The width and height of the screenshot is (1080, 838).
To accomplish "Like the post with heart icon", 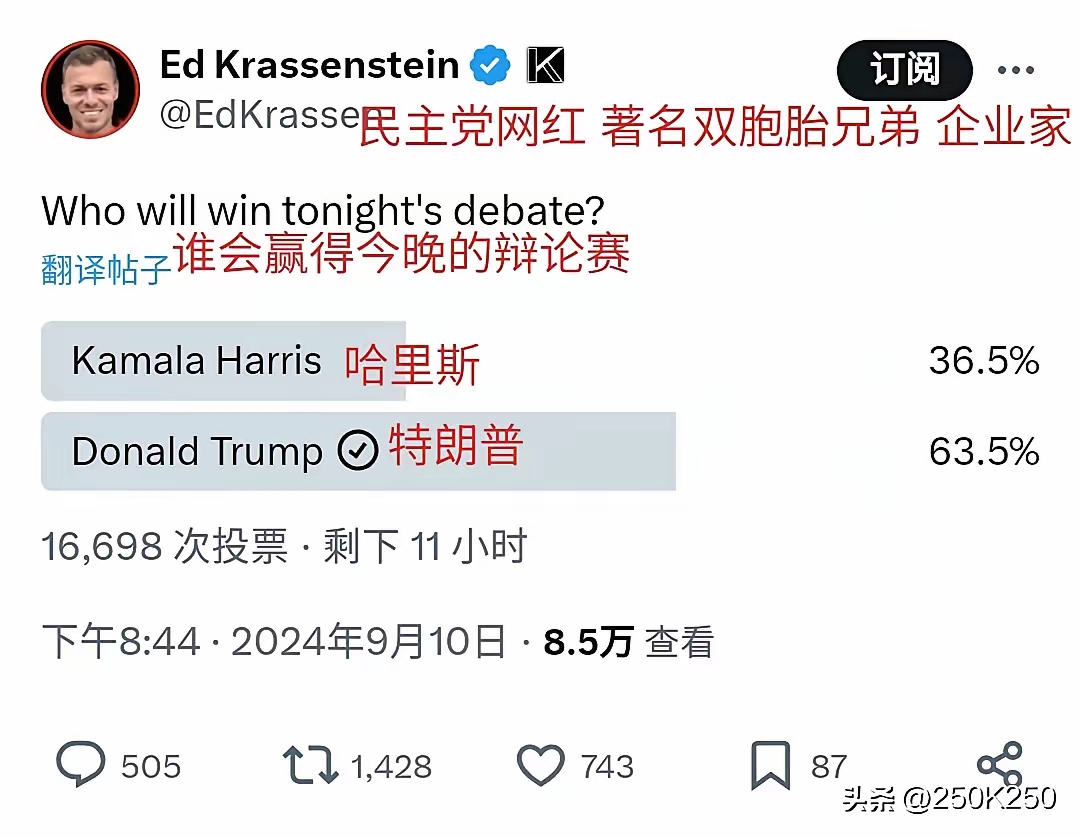I will [541, 766].
